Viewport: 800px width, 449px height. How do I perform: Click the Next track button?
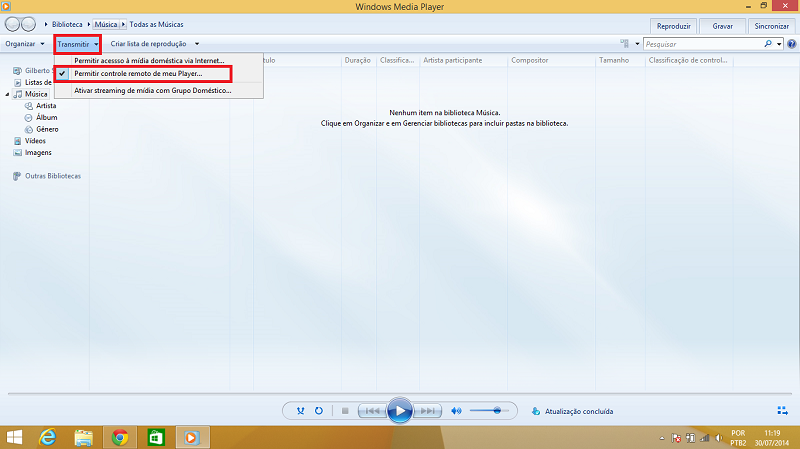pos(427,411)
